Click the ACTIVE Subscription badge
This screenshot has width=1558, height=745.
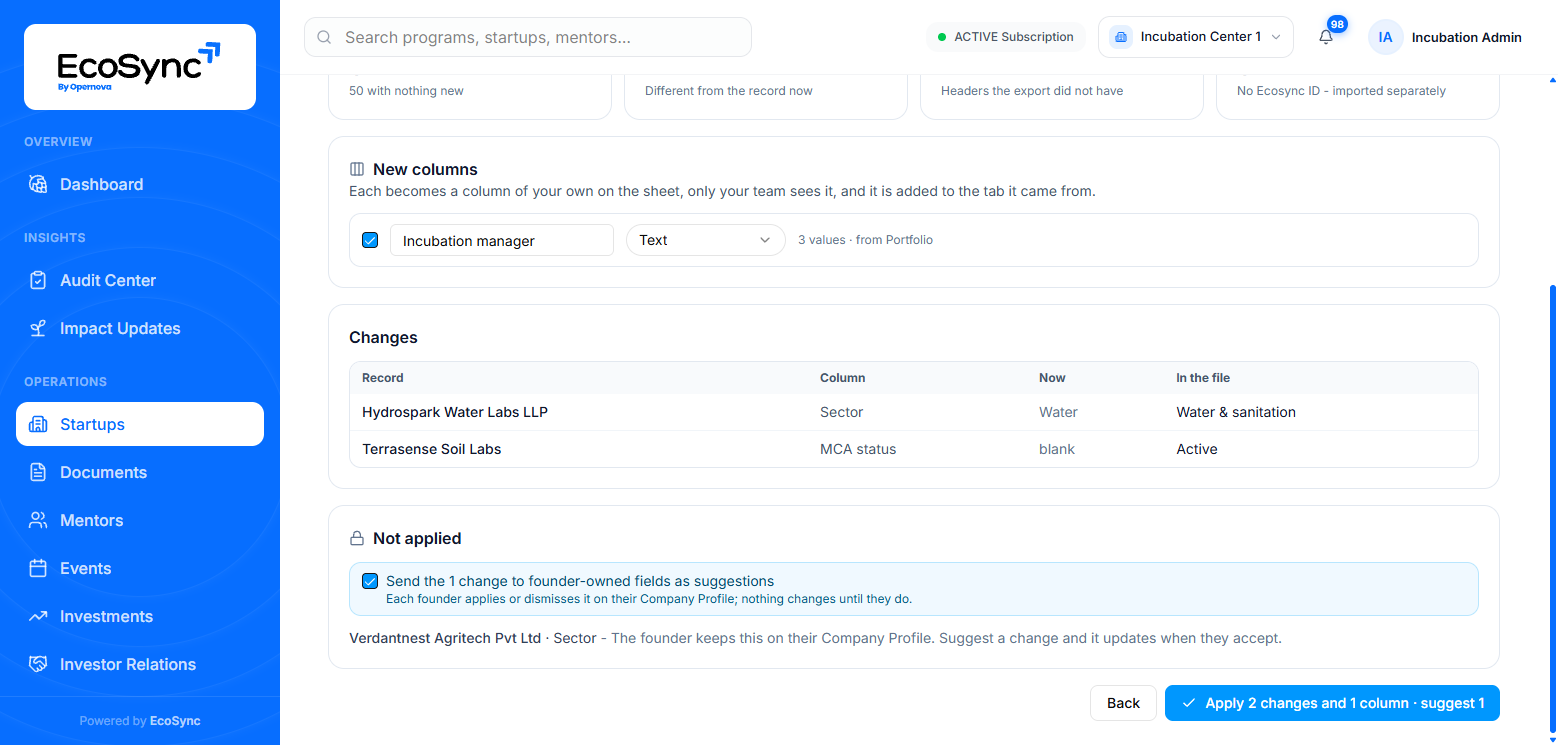pos(1006,37)
